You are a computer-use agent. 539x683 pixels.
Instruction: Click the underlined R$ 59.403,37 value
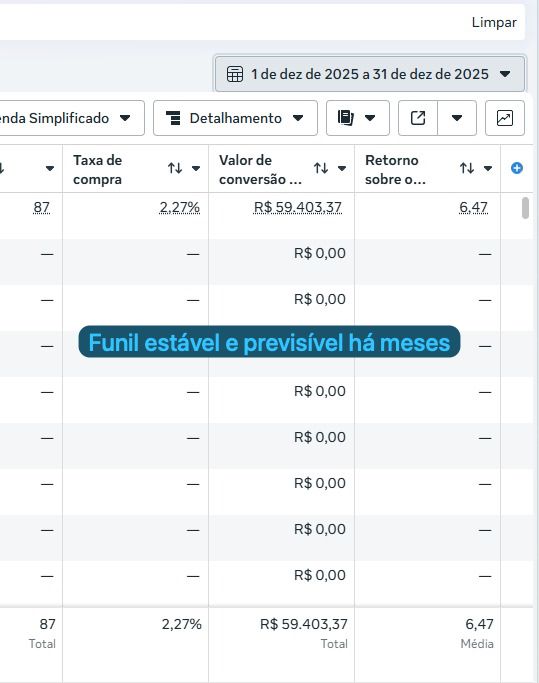pos(298,207)
